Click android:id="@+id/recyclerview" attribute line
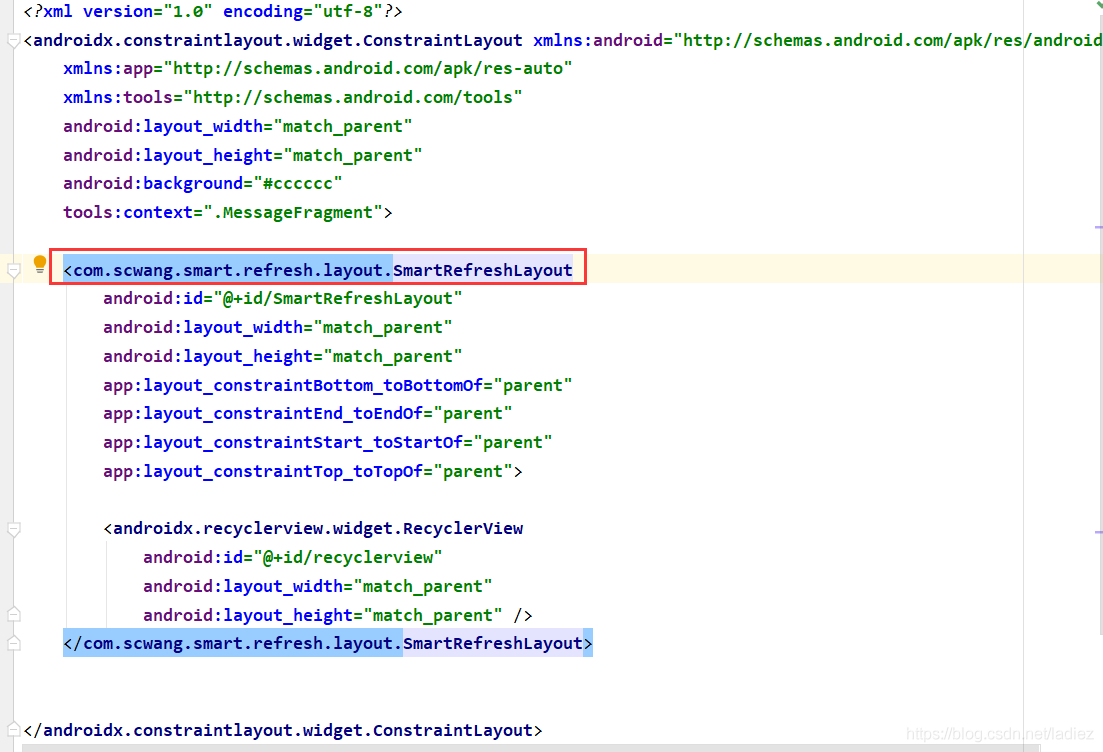Image resolution: width=1103 pixels, height=752 pixels. coord(293,558)
